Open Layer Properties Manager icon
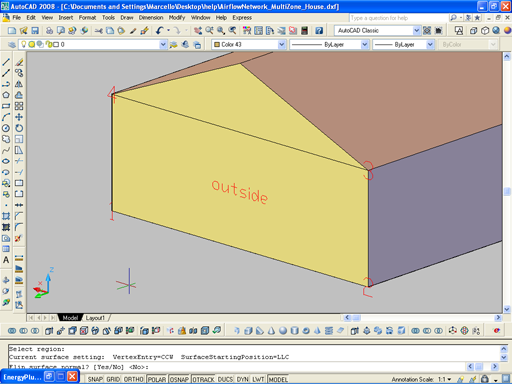512x384 pixels. [x=12, y=44]
